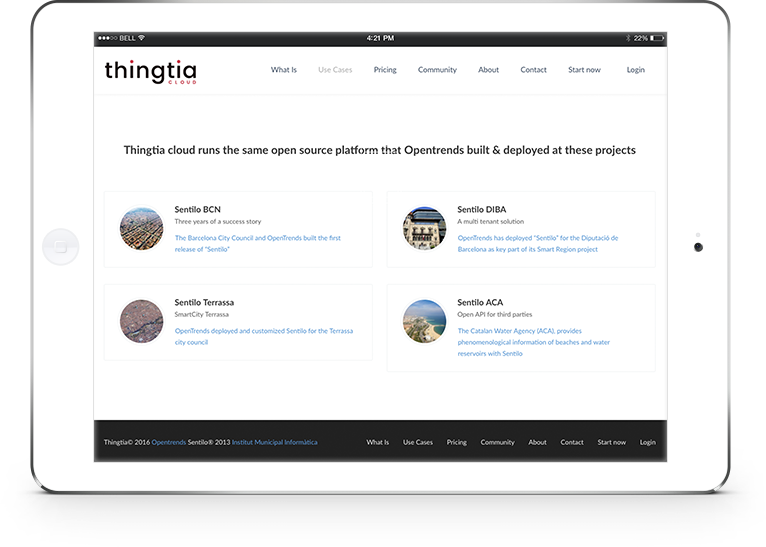Open Institut Municipal Informàtica footer link
This screenshot has width=766, height=547.
tap(275, 442)
